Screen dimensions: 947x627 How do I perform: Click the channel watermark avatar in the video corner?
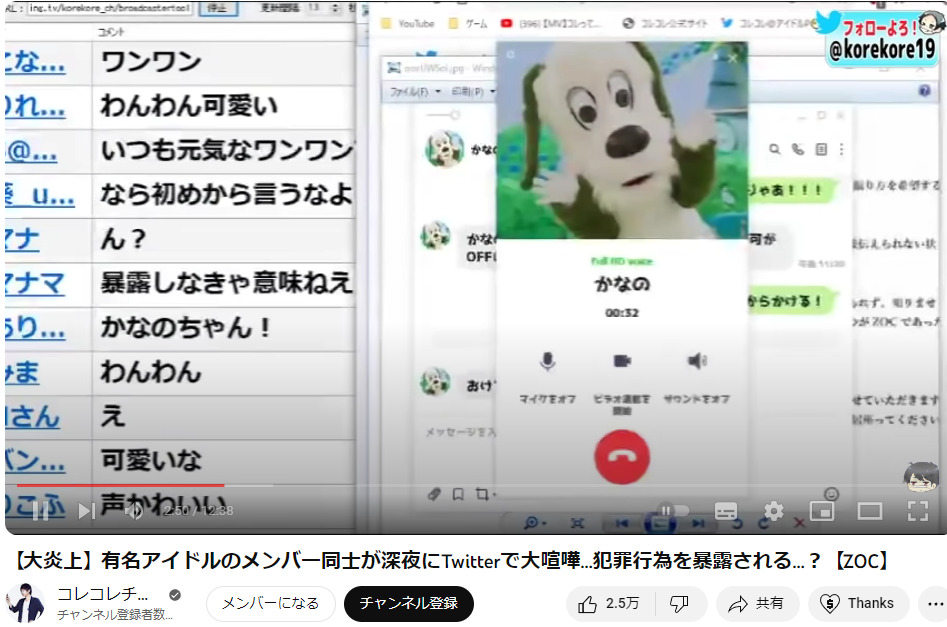click(920, 478)
